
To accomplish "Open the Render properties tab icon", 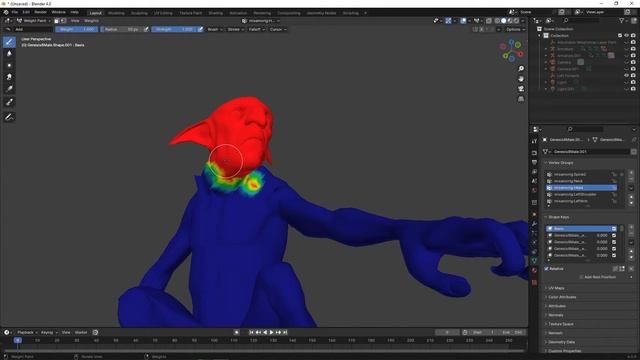I will (x=534, y=153).
